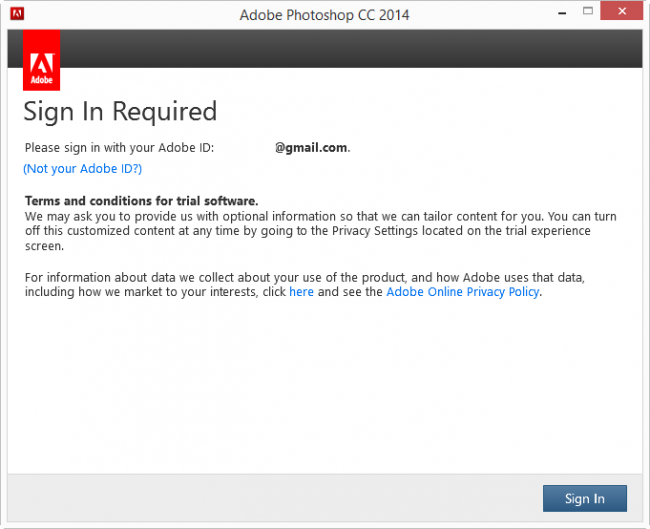The height and width of the screenshot is (529, 650).
Task: Click the "Sign In Required" heading
Action: click(x=120, y=111)
